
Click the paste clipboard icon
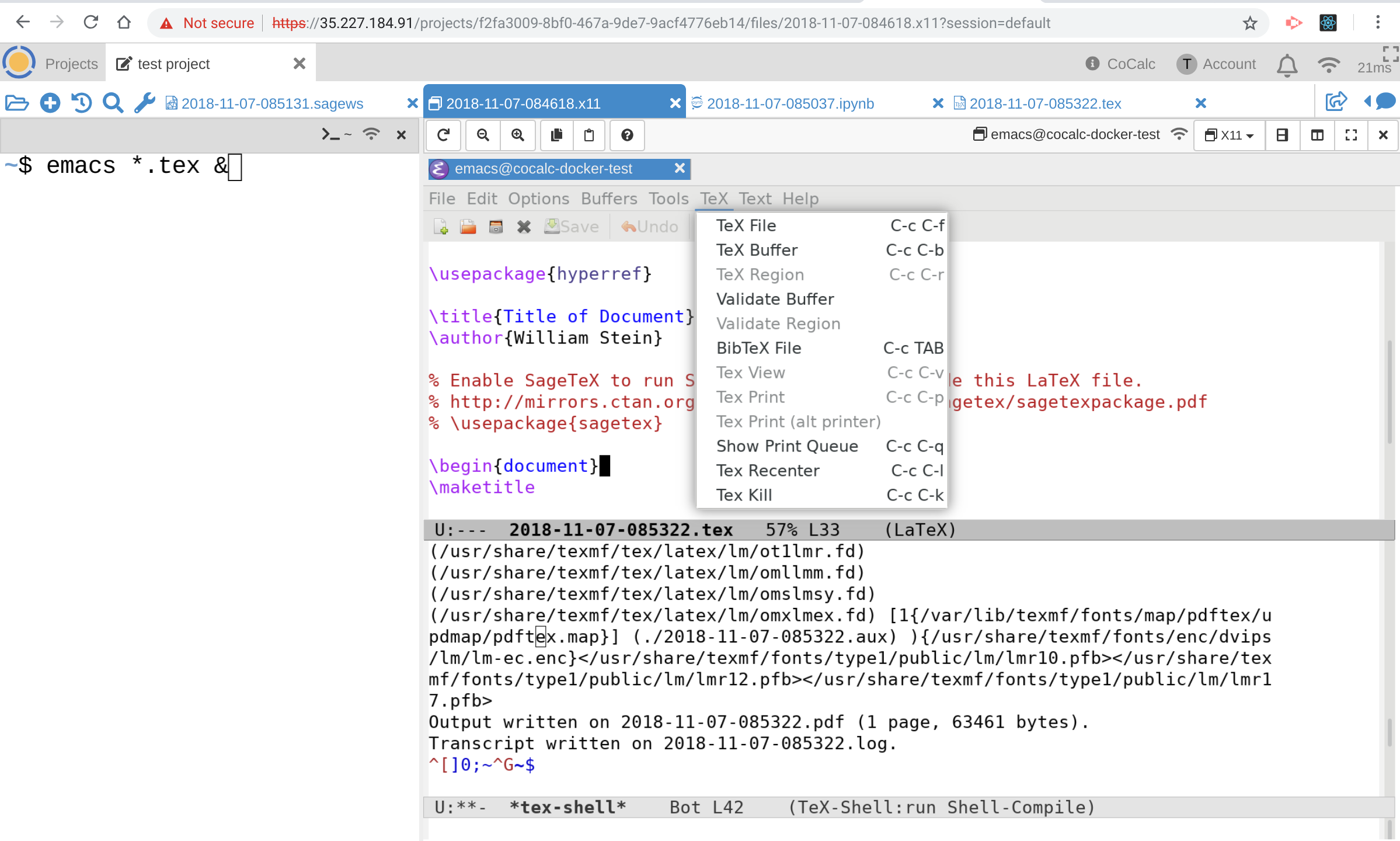(x=589, y=135)
